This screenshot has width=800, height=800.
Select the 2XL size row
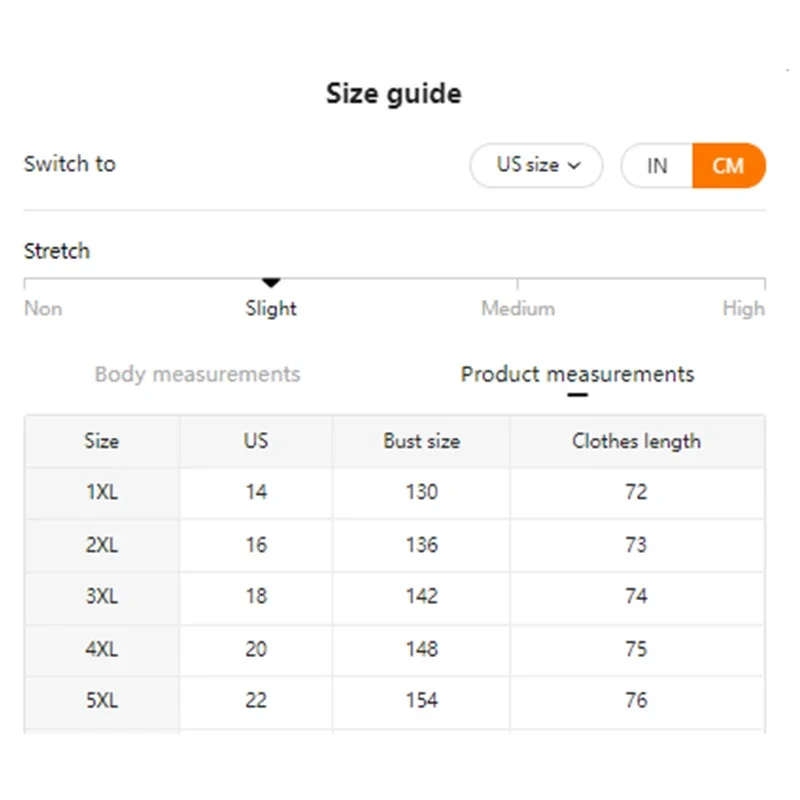[x=102, y=545]
